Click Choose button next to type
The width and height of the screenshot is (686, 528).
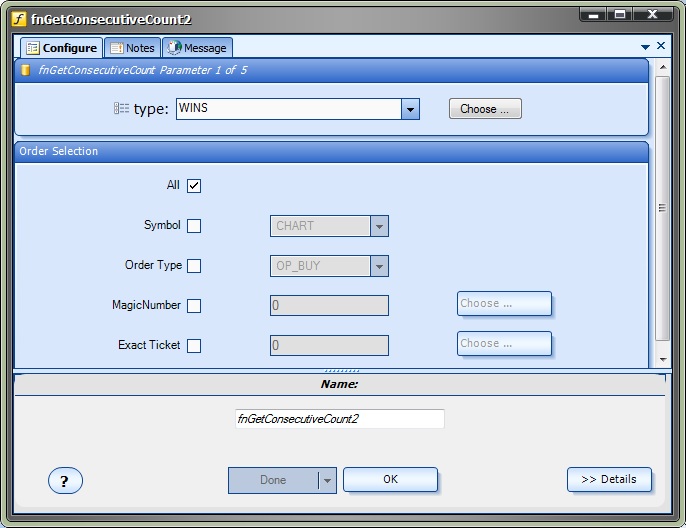[485, 108]
